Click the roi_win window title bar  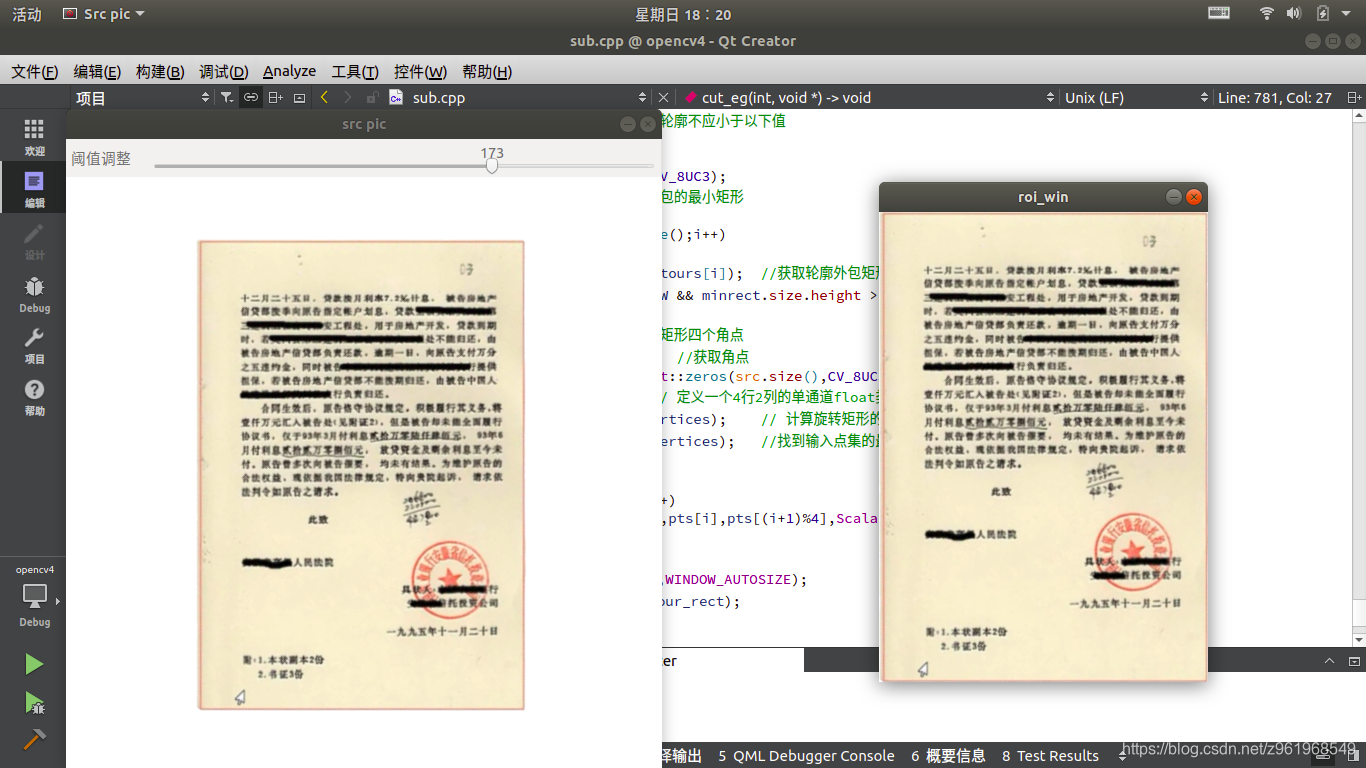1043,197
